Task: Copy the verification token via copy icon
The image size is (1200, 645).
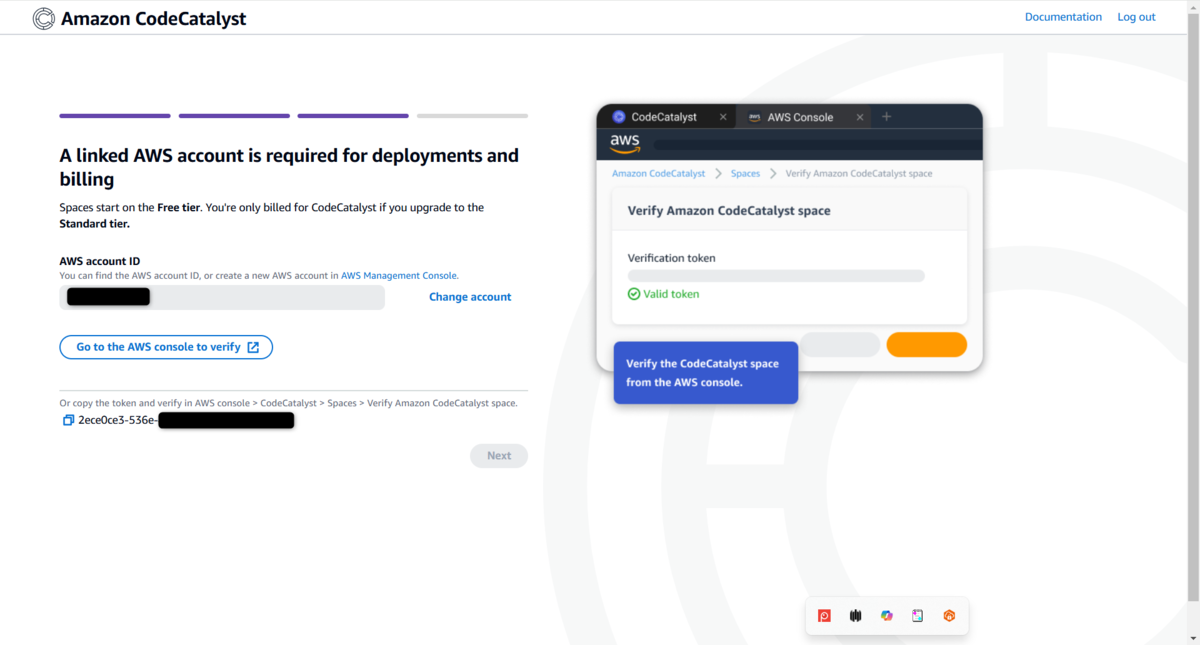Action: click(x=68, y=421)
